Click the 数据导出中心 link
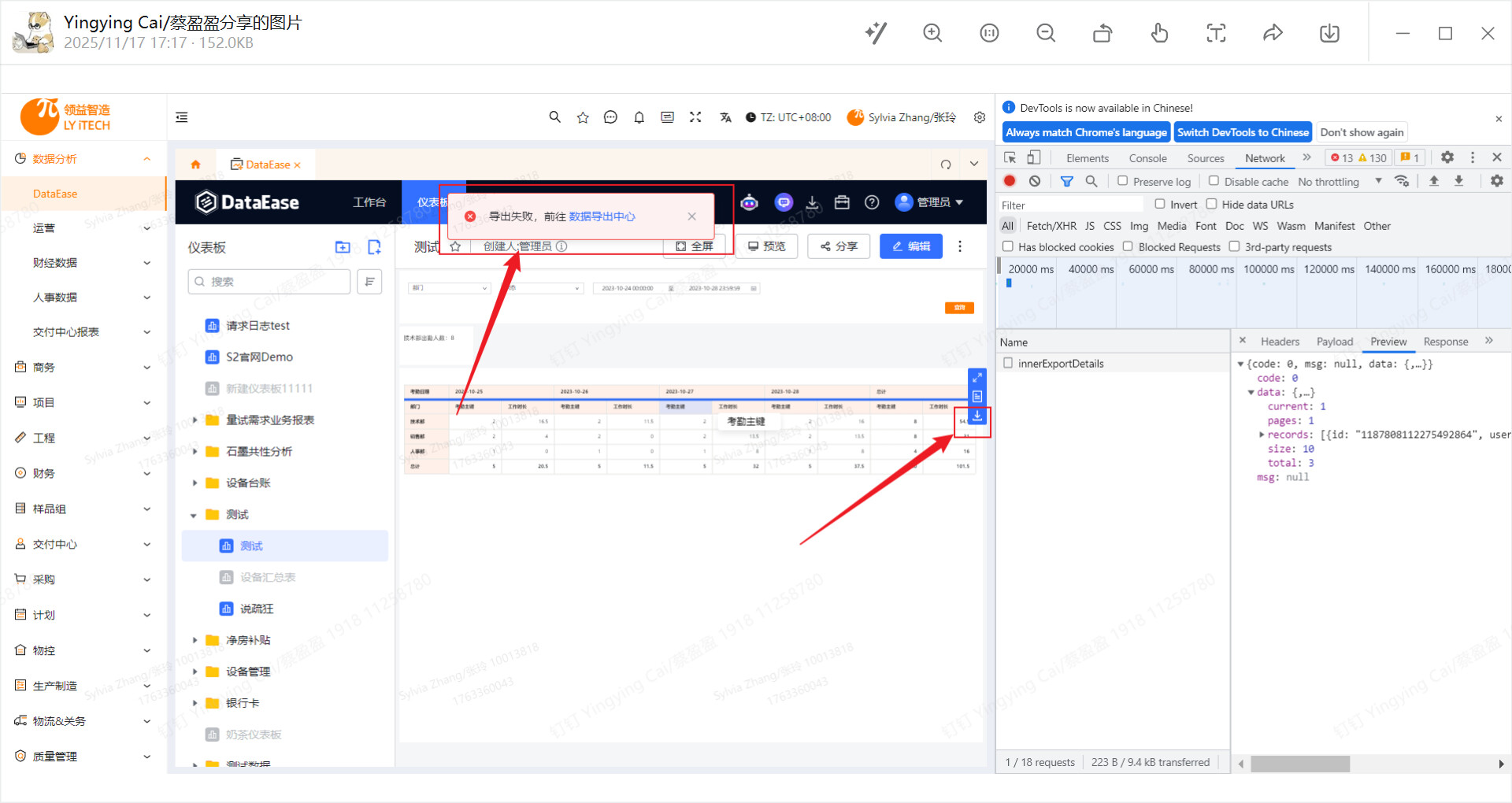 click(602, 216)
